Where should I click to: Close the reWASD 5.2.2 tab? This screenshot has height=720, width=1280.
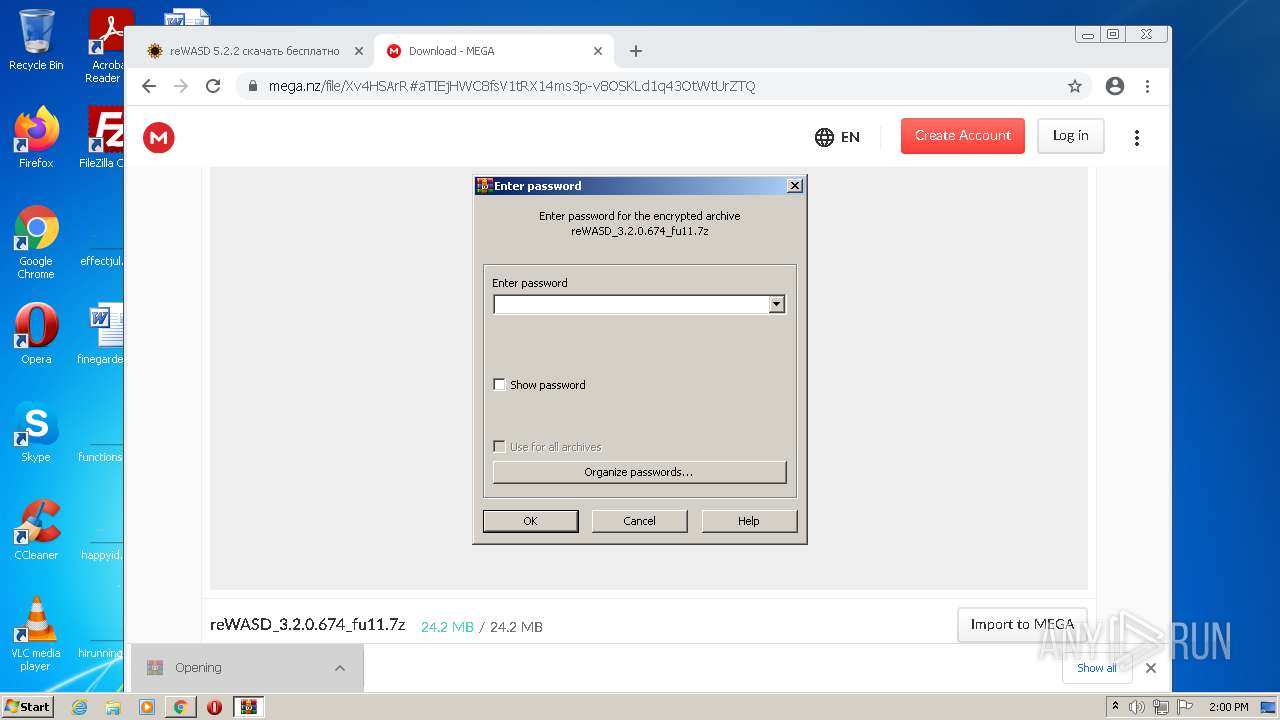click(x=359, y=51)
